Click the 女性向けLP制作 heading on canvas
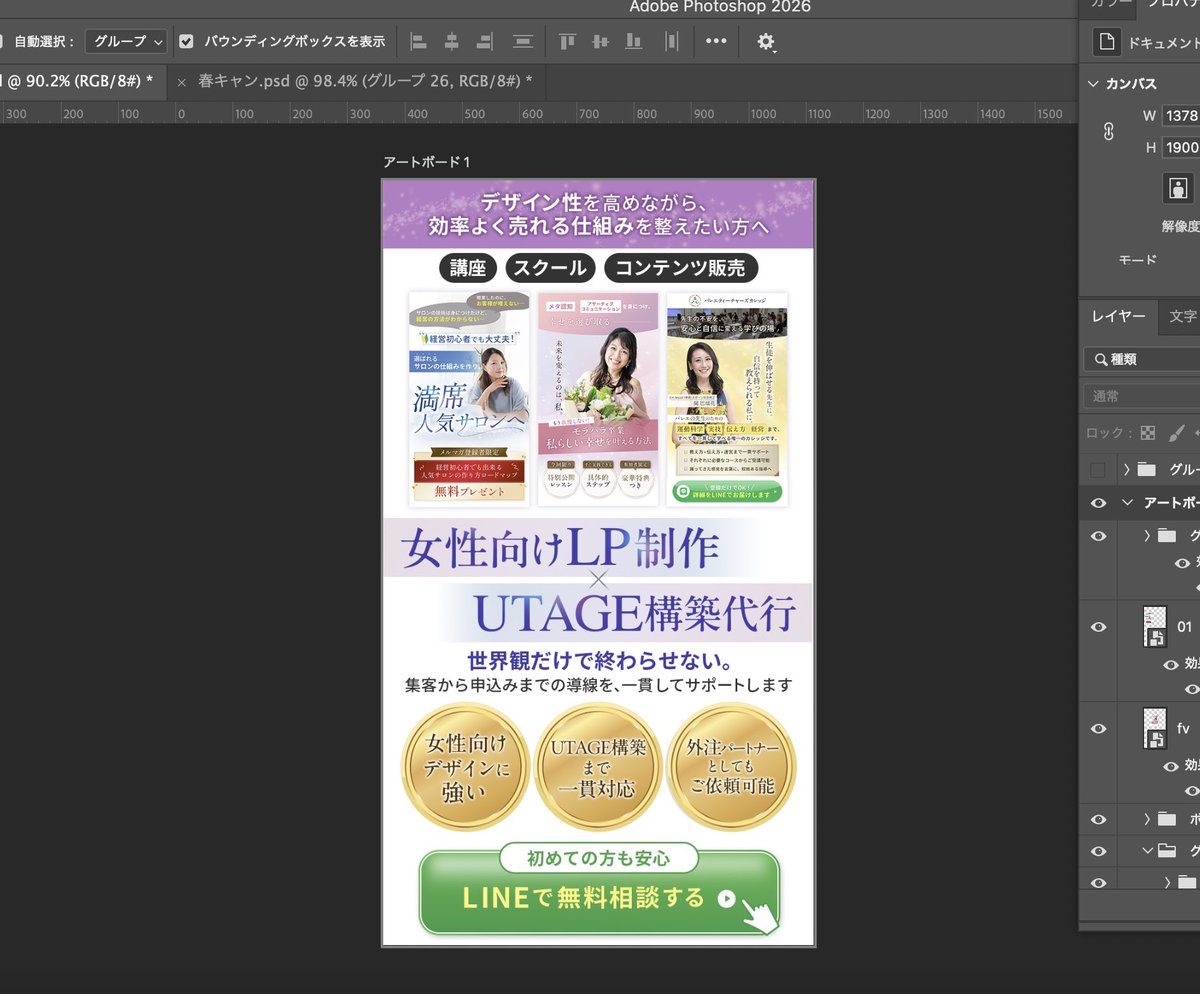 [x=560, y=548]
